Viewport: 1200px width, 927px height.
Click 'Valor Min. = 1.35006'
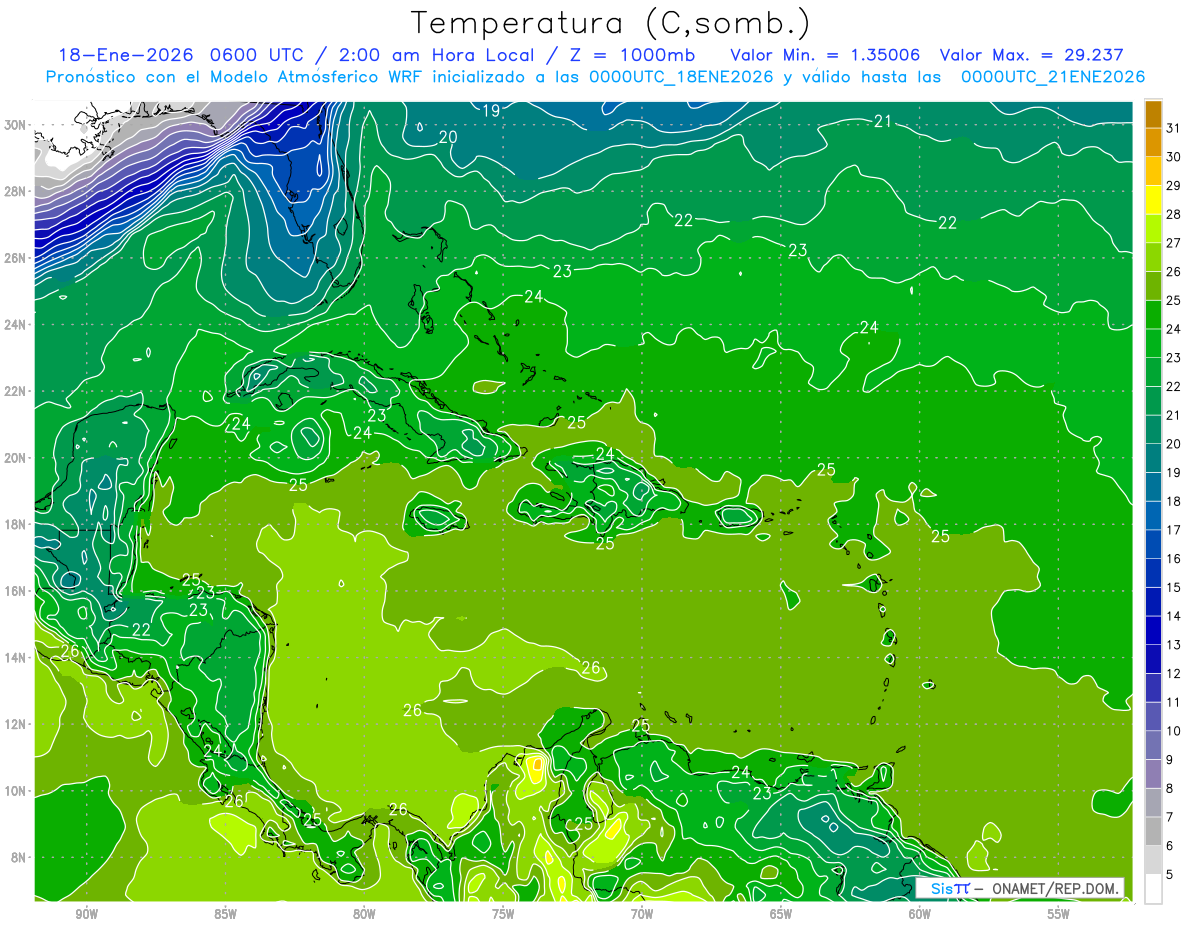(825, 55)
